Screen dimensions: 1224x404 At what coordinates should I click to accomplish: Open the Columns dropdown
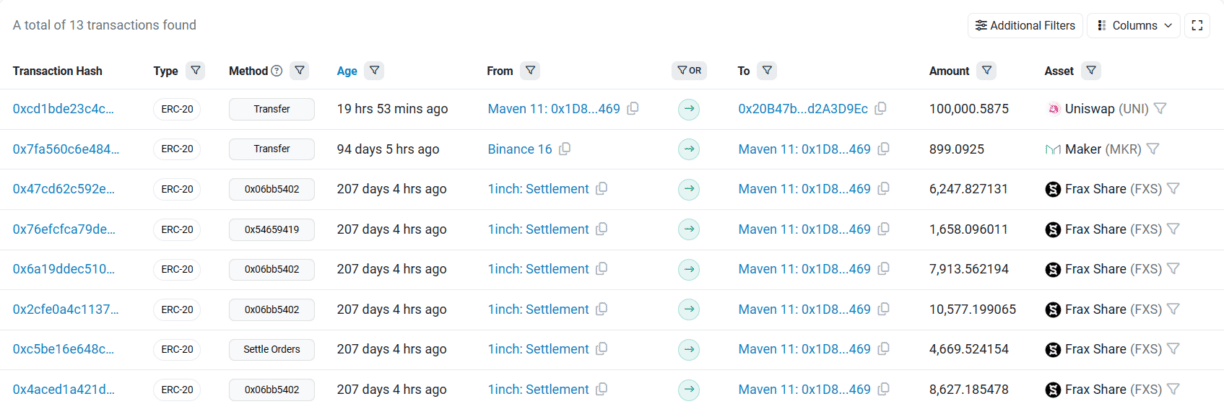(x=1134, y=25)
